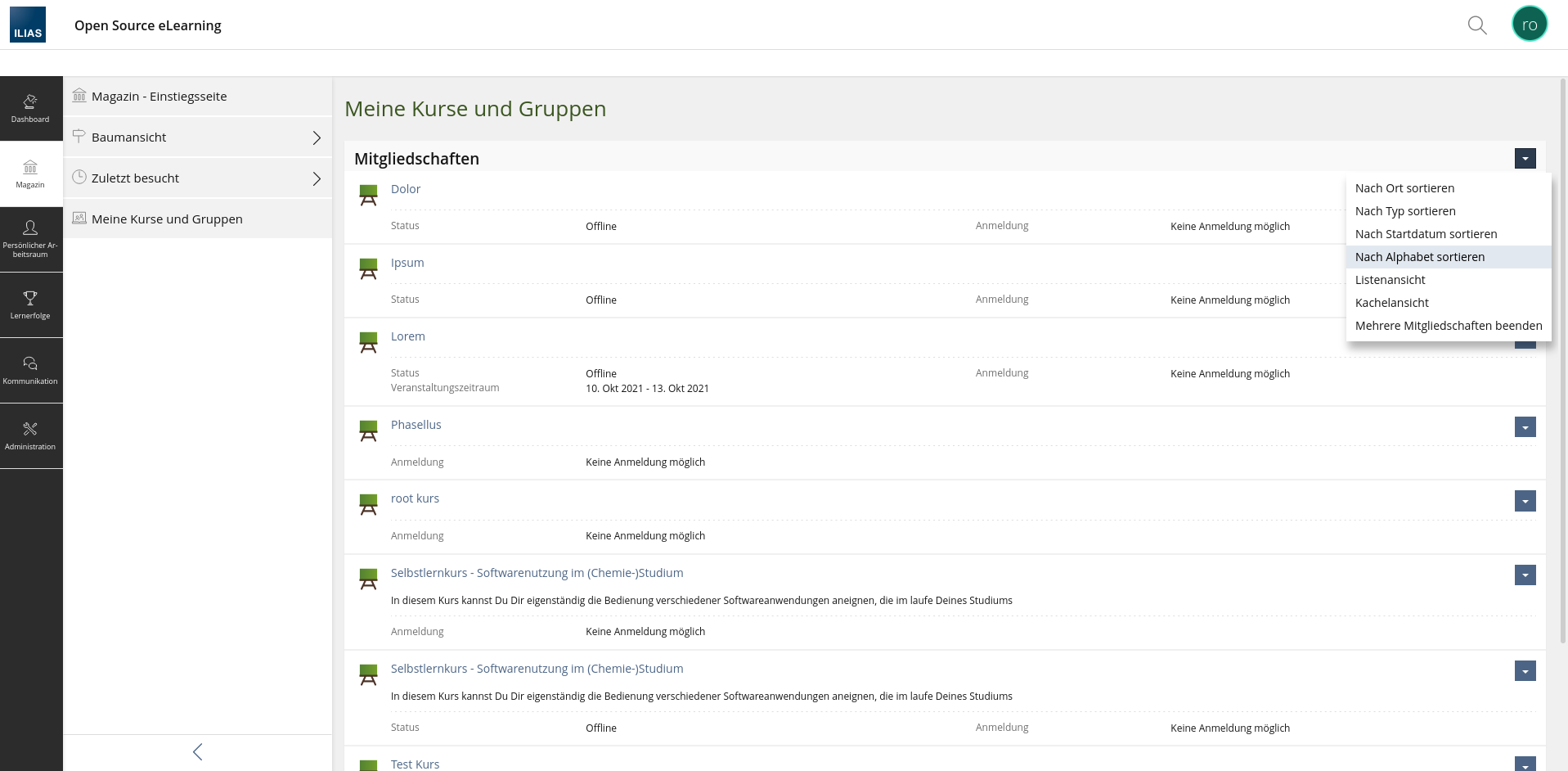Image resolution: width=1568 pixels, height=771 pixels.
Task: Open the search magnifier icon
Action: (1476, 25)
